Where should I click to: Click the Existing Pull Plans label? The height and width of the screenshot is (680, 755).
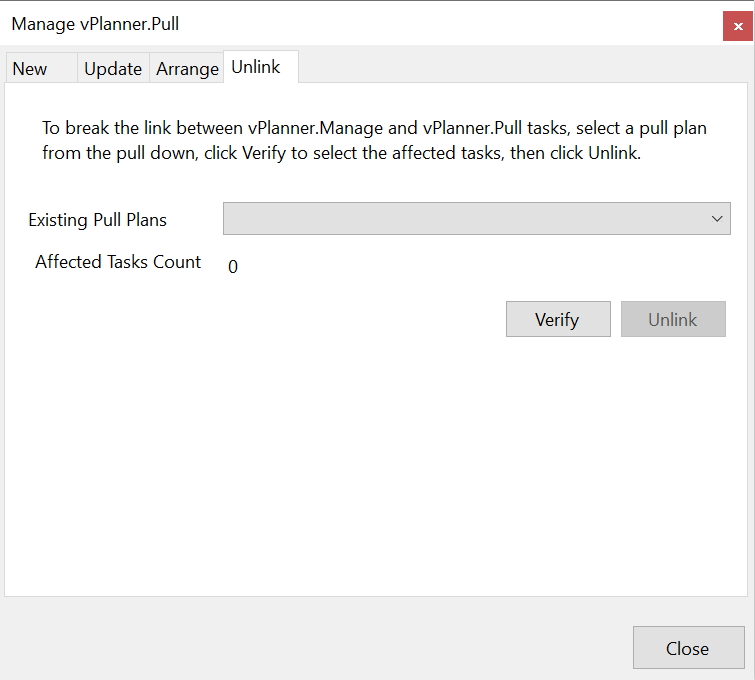(x=97, y=220)
